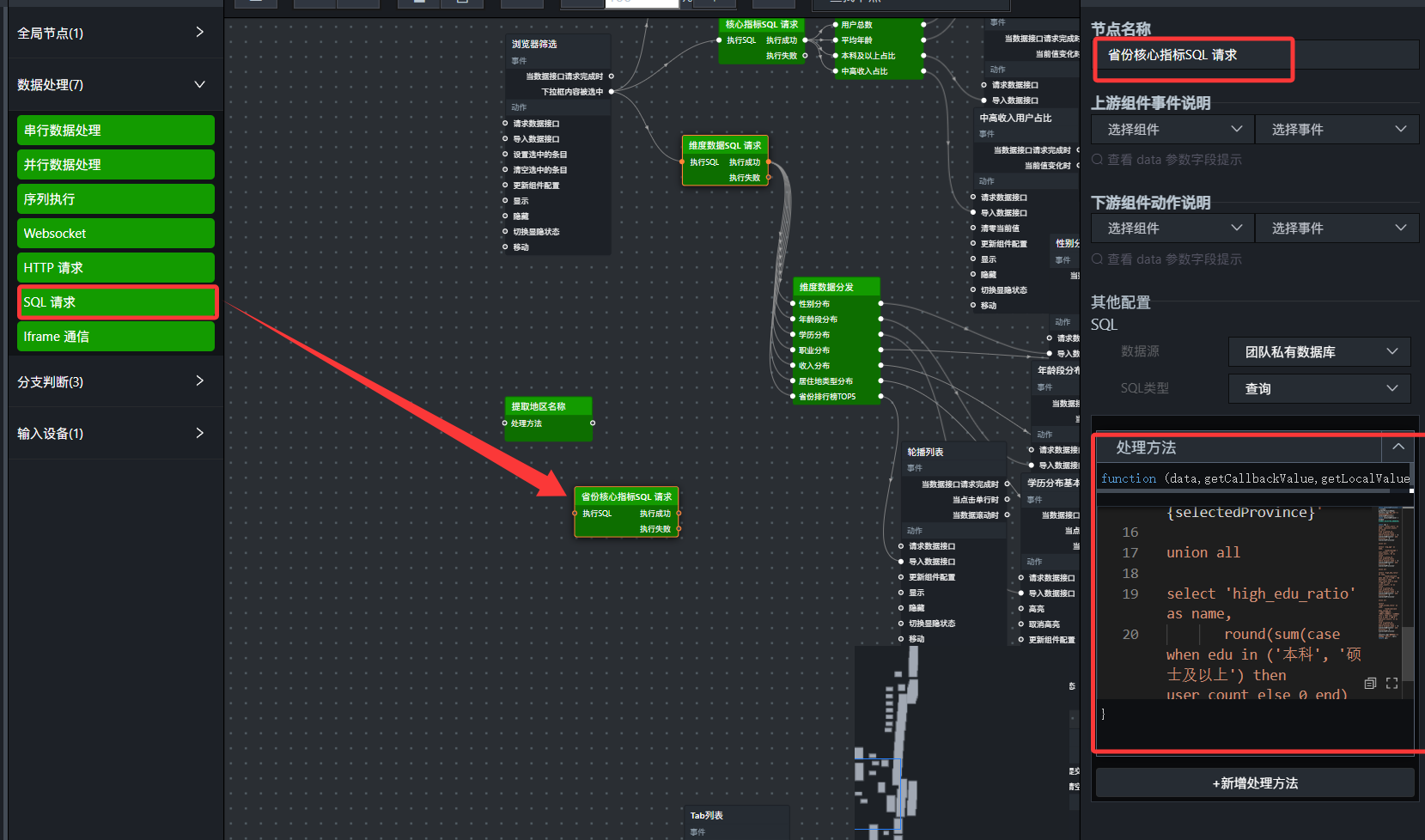Select the Websocket node type

click(x=116, y=234)
